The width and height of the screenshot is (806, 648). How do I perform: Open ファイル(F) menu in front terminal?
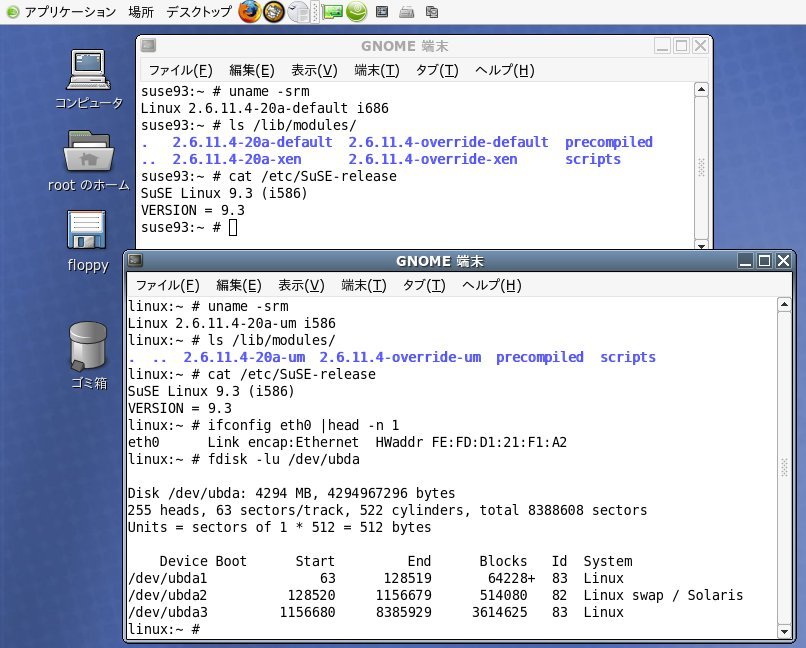pyautogui.click(x=168, y=285)
